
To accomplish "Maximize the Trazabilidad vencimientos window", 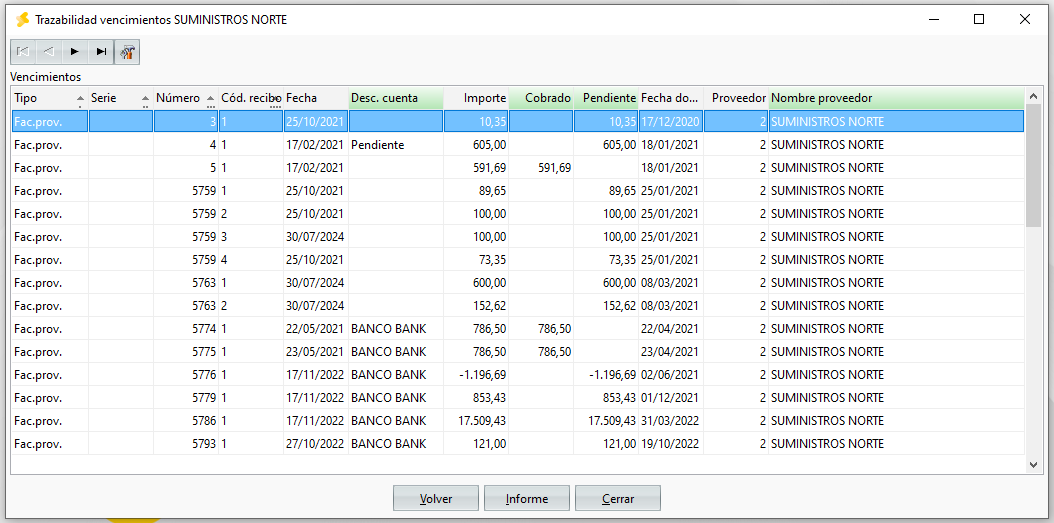I will [979, 19].
